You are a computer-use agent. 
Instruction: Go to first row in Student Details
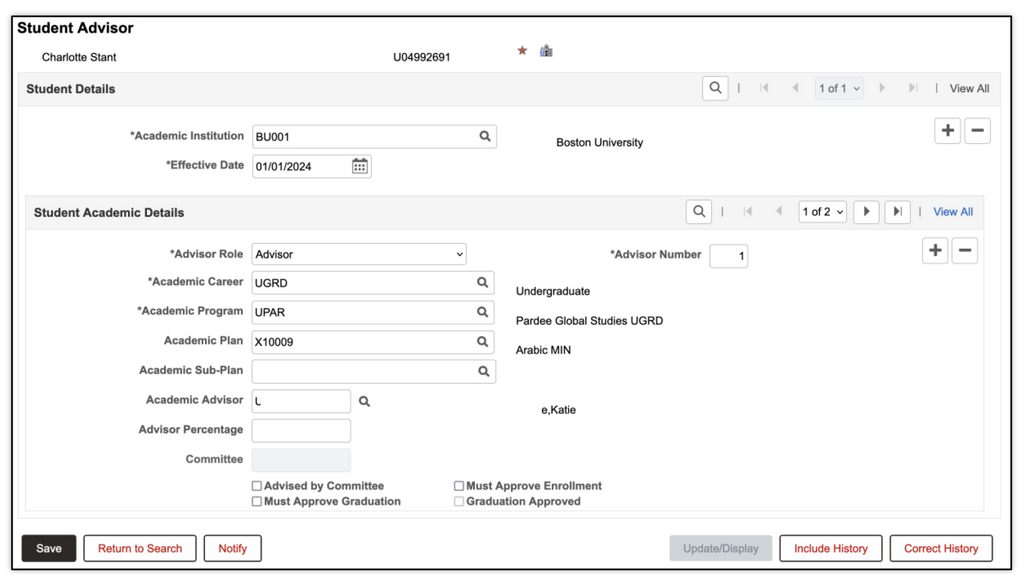[764, 88]
